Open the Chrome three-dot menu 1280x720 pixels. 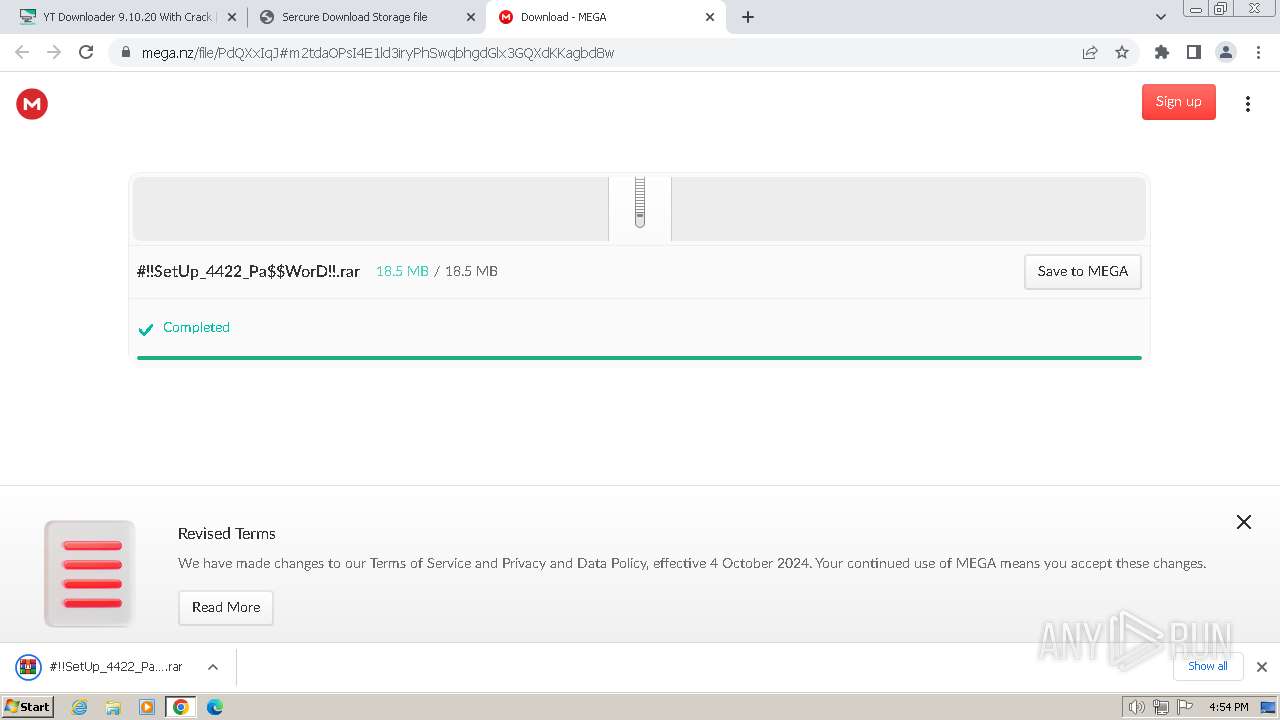pyautogui.click(x=1258, y=52)
